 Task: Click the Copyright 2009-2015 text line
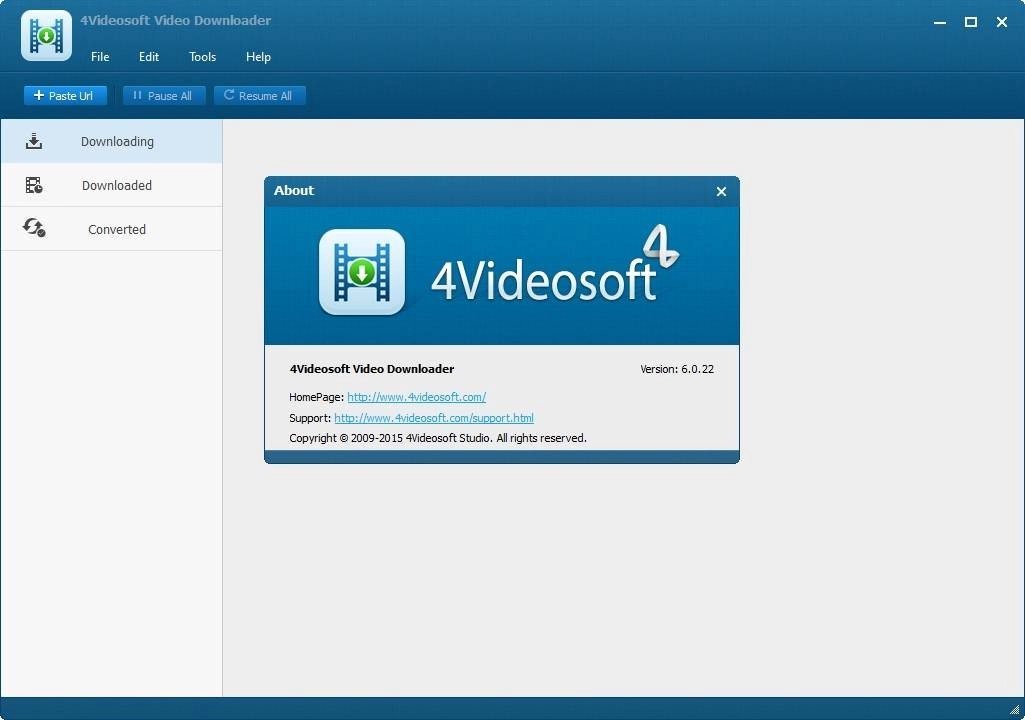pos(438,438)
